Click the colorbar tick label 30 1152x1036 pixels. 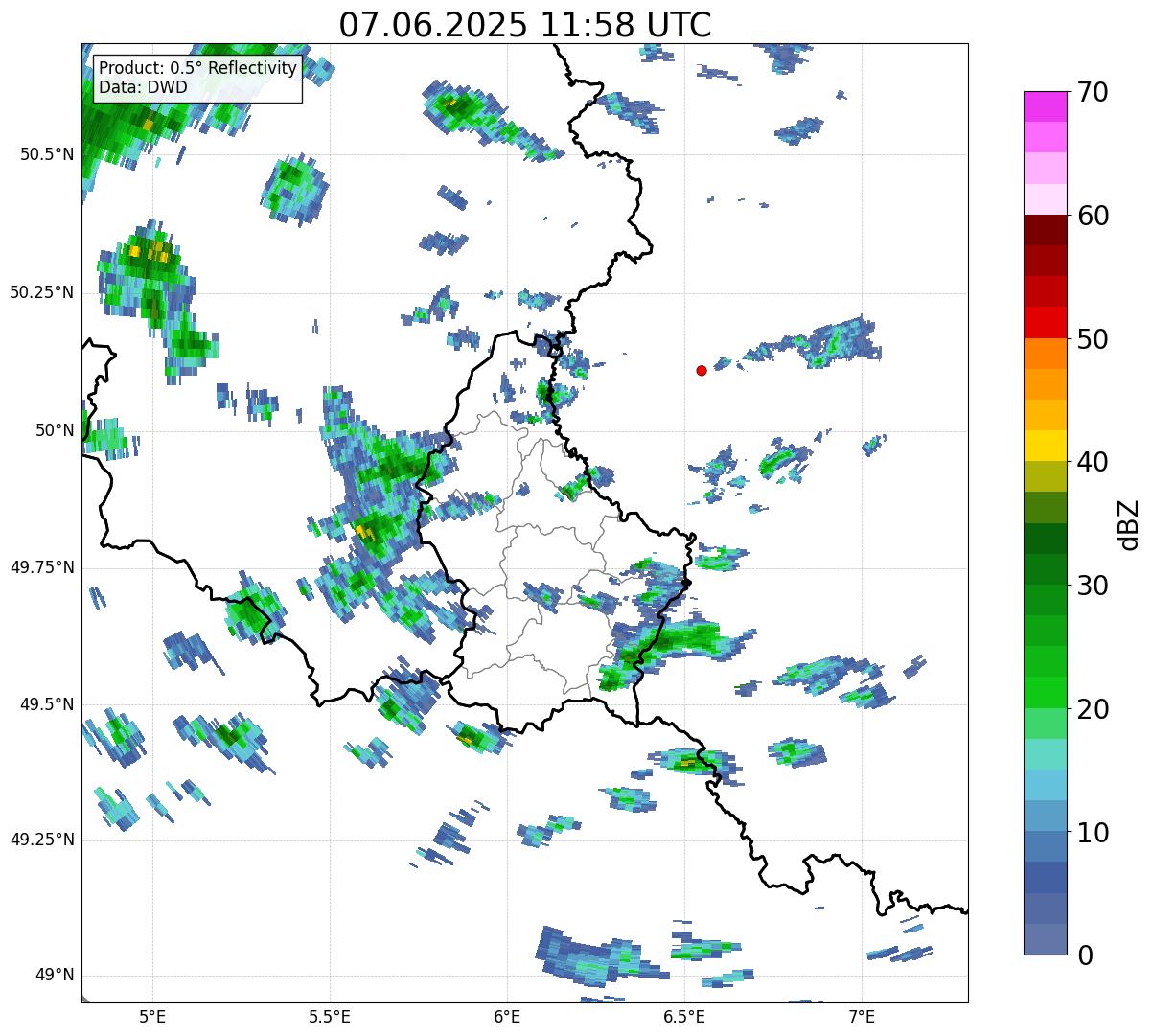1092,586
